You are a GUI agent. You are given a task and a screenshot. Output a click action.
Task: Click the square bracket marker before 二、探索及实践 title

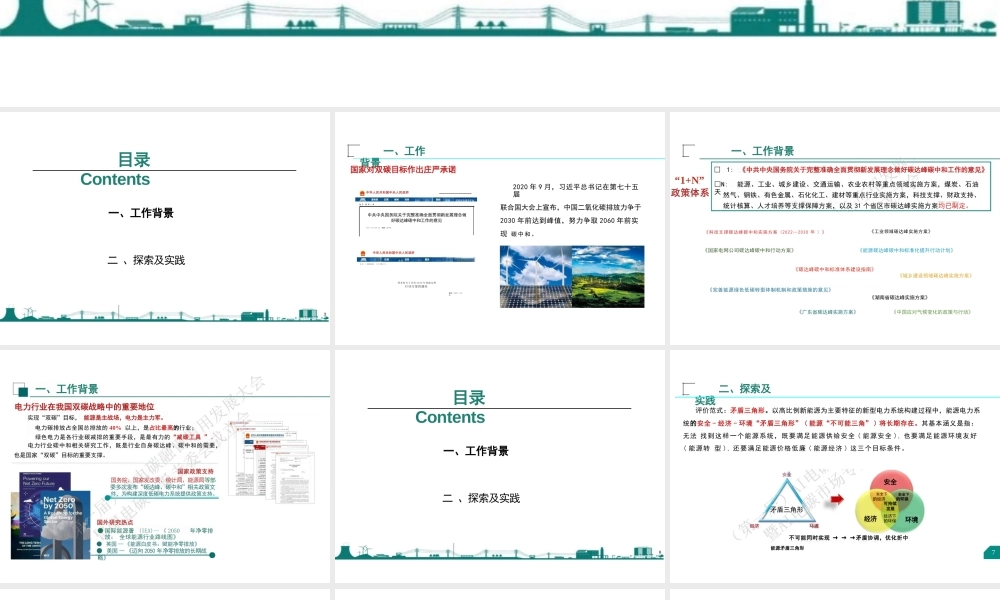pyautogui.click(x=687, y=387)
